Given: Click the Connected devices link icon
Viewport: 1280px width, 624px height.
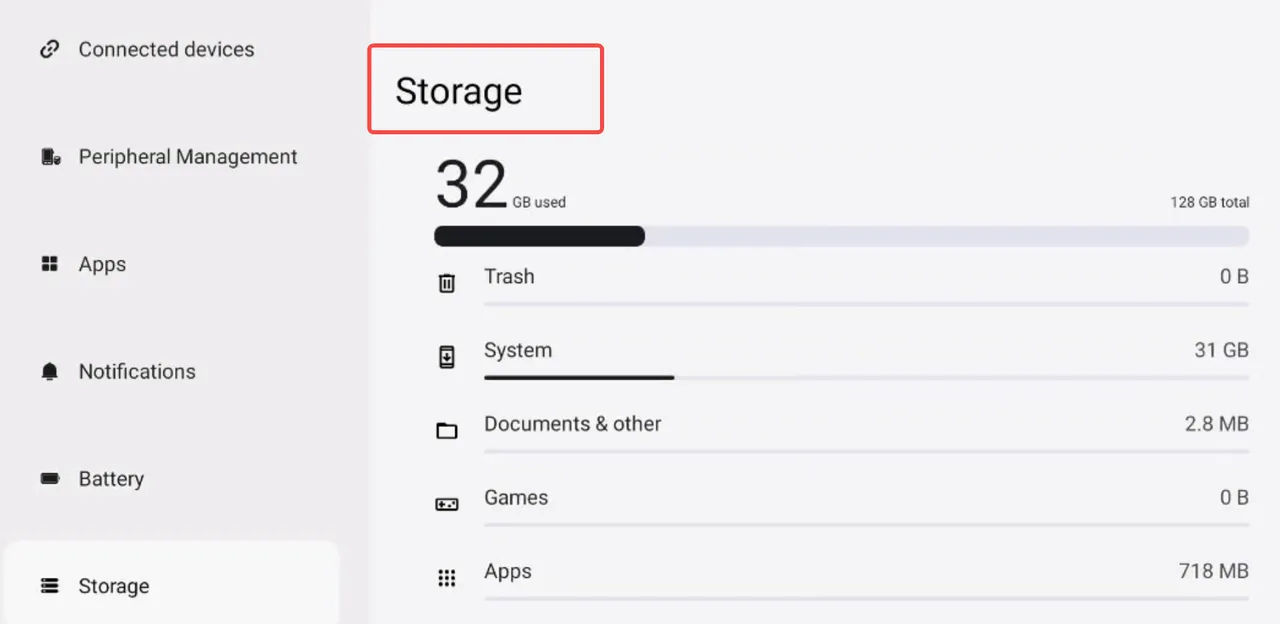Looking at the screenshot, I should [49, 49].
